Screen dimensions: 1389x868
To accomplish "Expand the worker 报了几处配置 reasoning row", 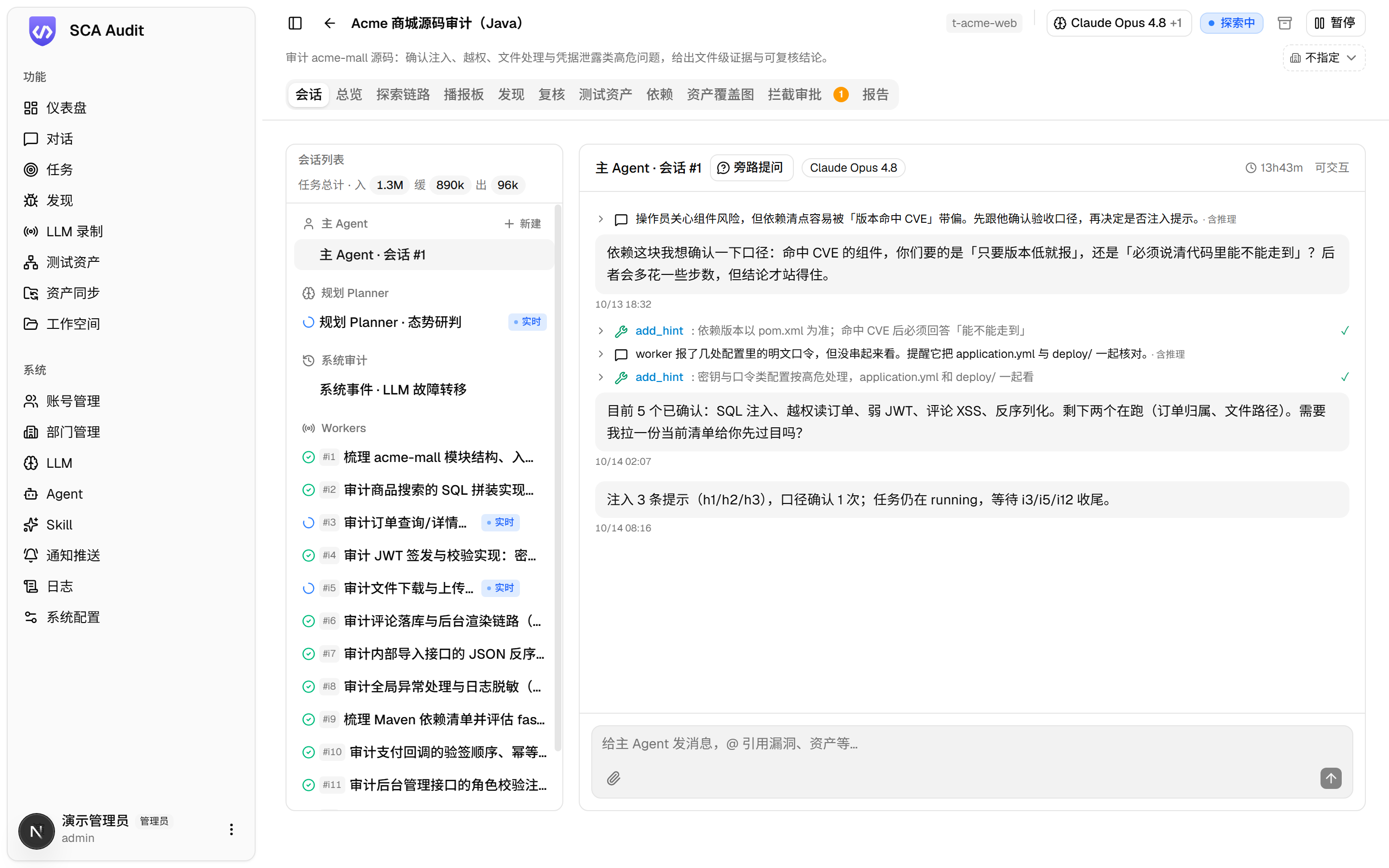I will (601, 353).
